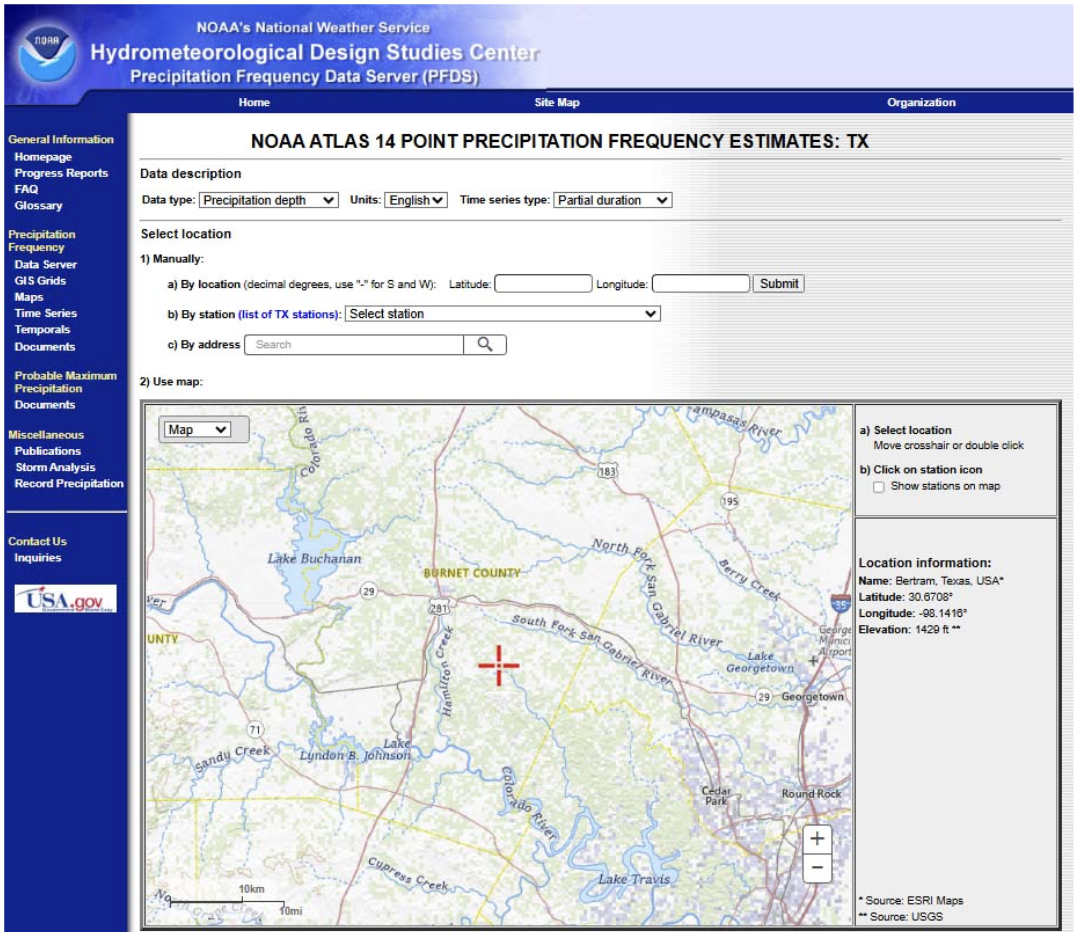Open the Data type dropdown
The height and width of the screenshot is (932, 1084).
(269, 200)
